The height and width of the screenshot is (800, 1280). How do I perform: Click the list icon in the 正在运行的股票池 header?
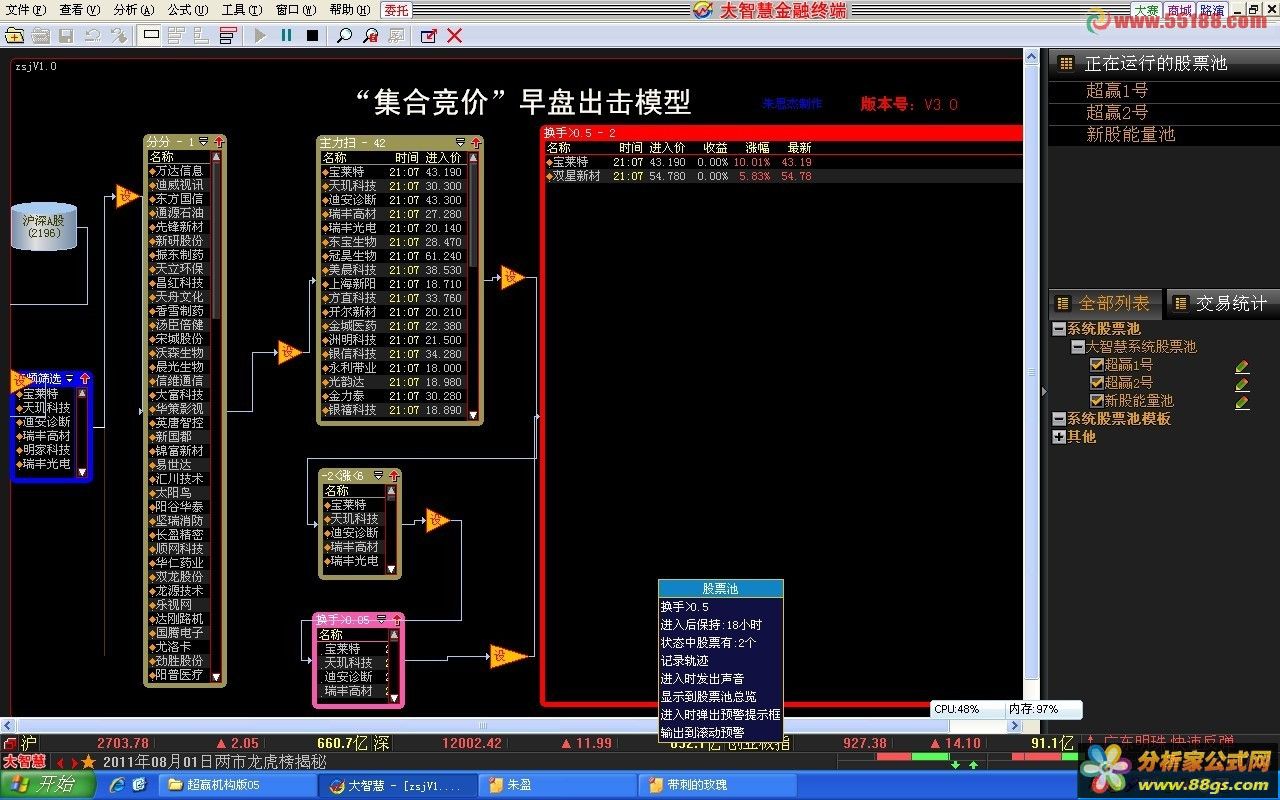(1066, 63)
